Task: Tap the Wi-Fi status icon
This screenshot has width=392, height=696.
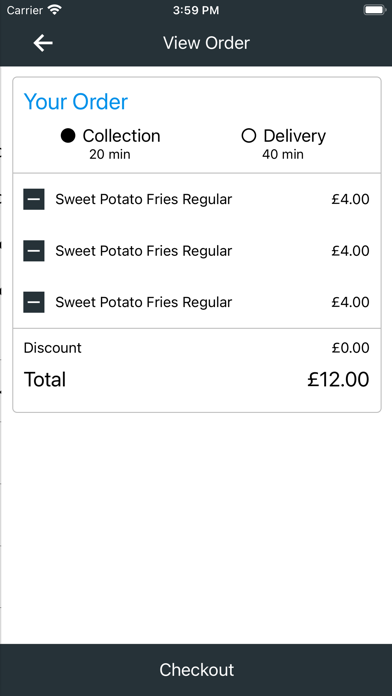Action: (x=55, y=10)
